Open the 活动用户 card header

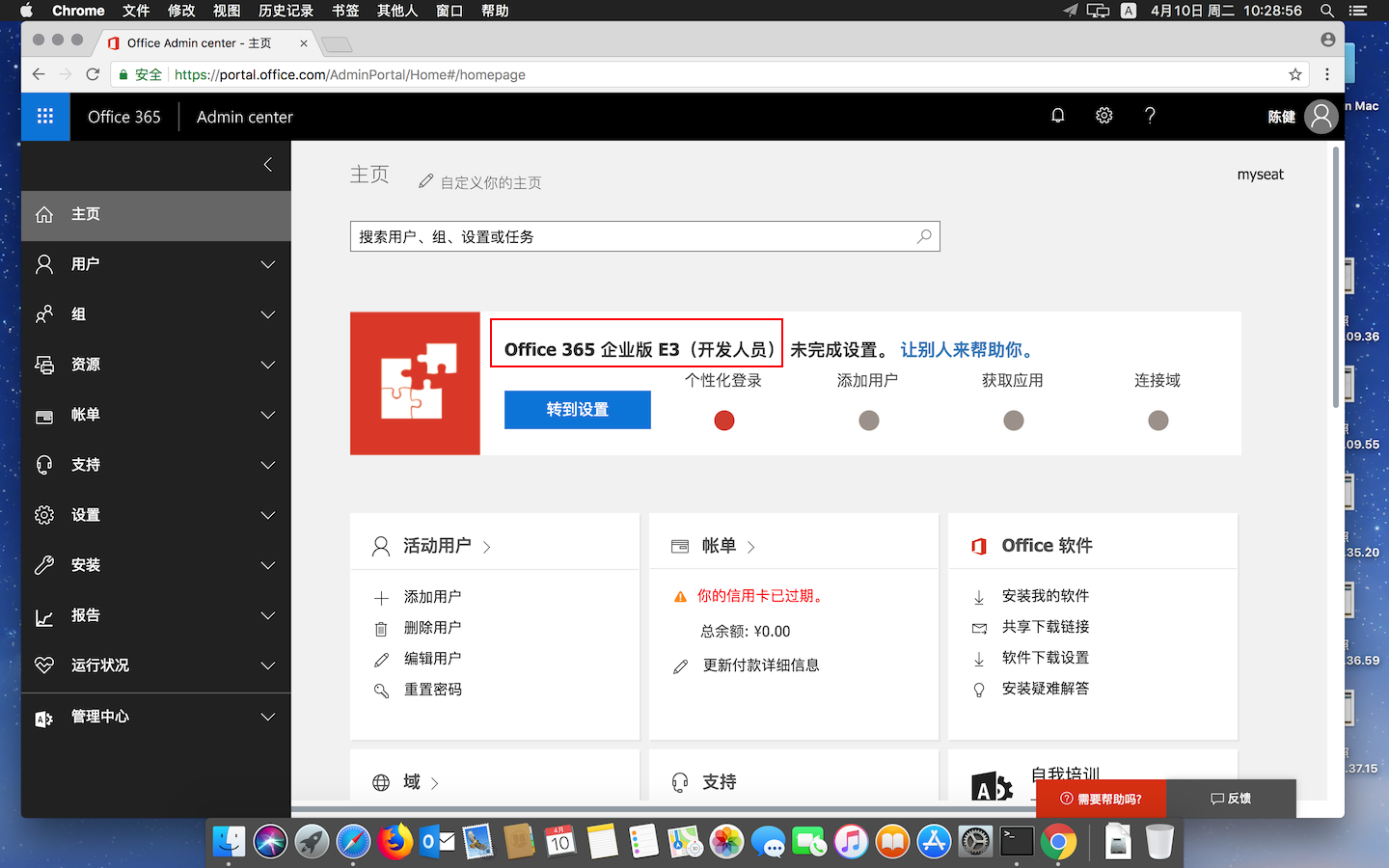click(438, 546)
